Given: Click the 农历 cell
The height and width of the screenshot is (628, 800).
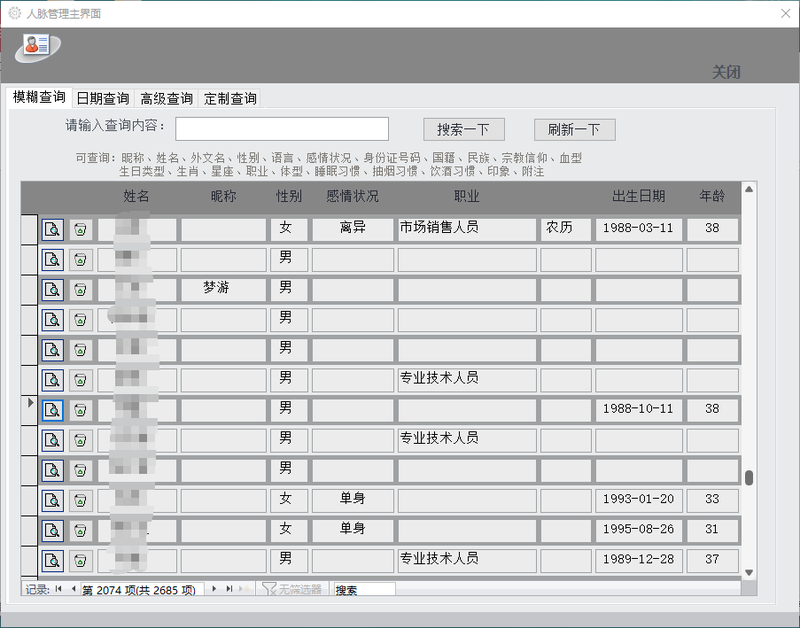Looking at the screenshot, I should point(566,230).
